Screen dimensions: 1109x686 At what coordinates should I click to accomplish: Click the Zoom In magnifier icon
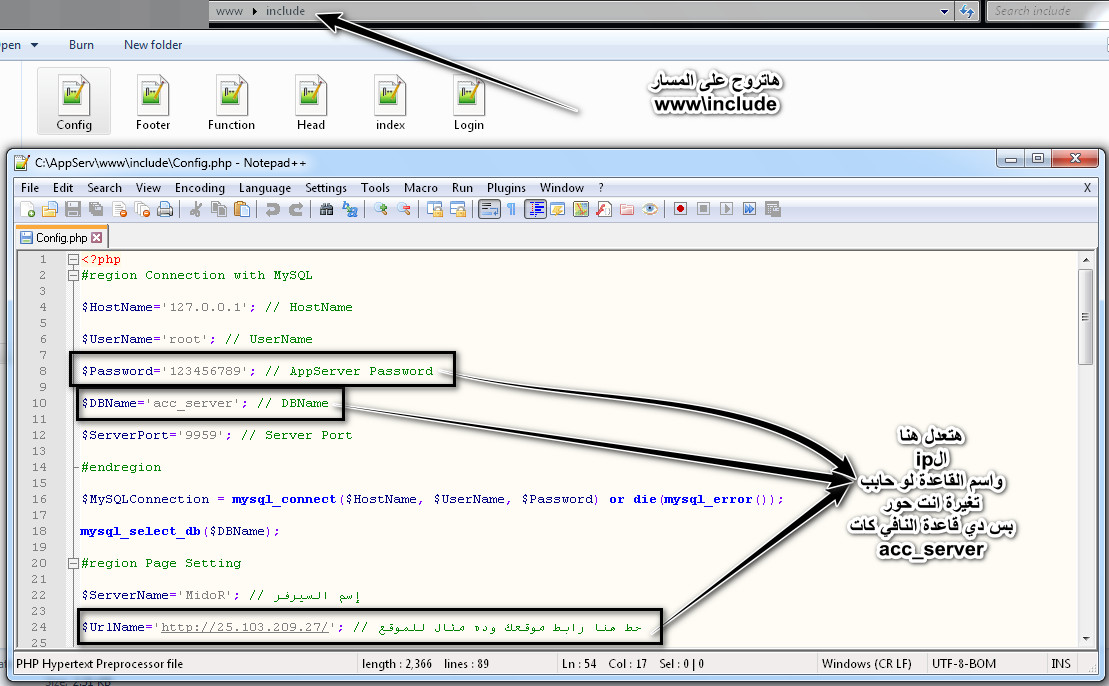[381, 209]
